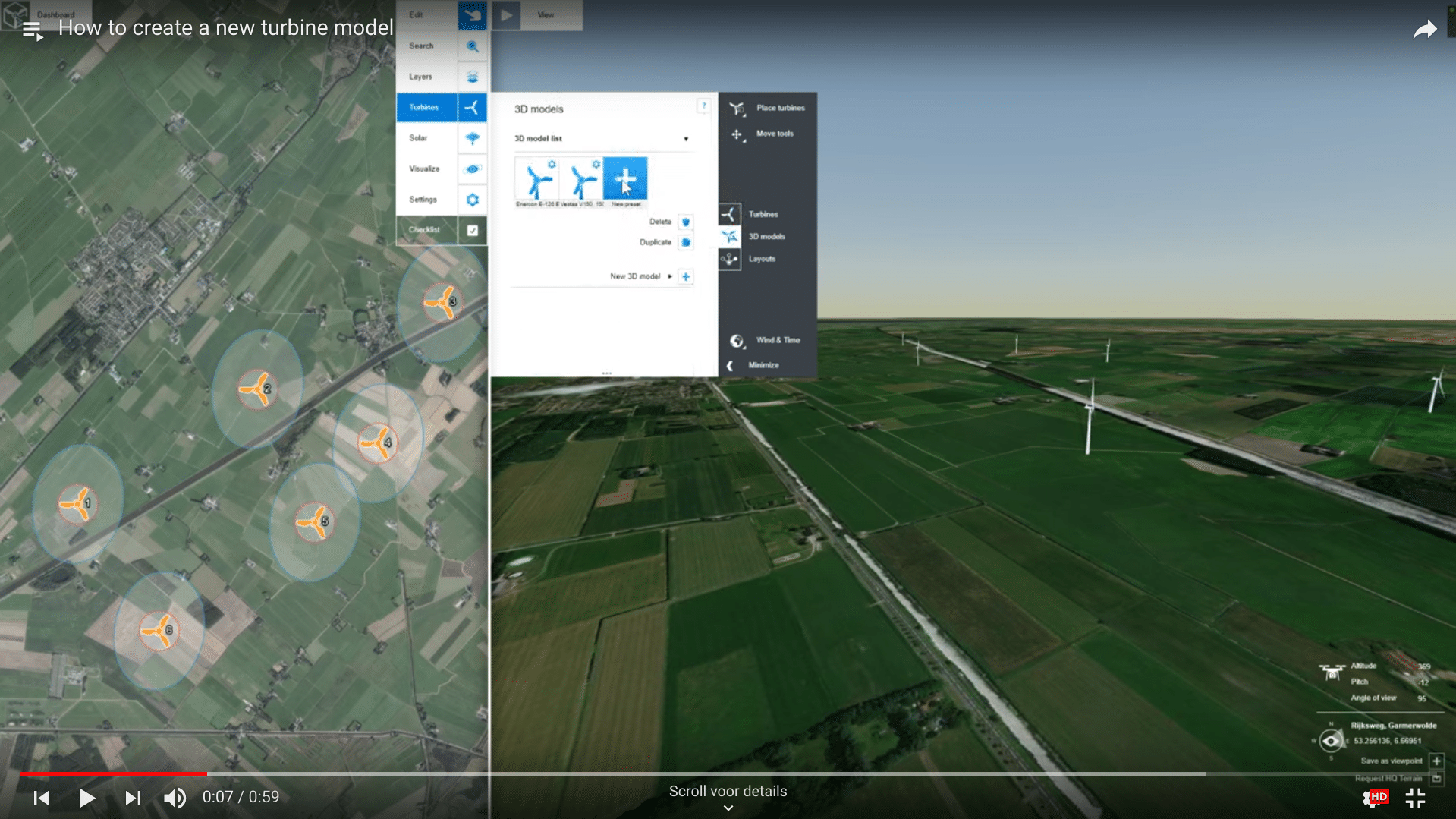Viewport: 1456px width, 819px height.
Task: Click the drone camera icon
Action: 1332,673
